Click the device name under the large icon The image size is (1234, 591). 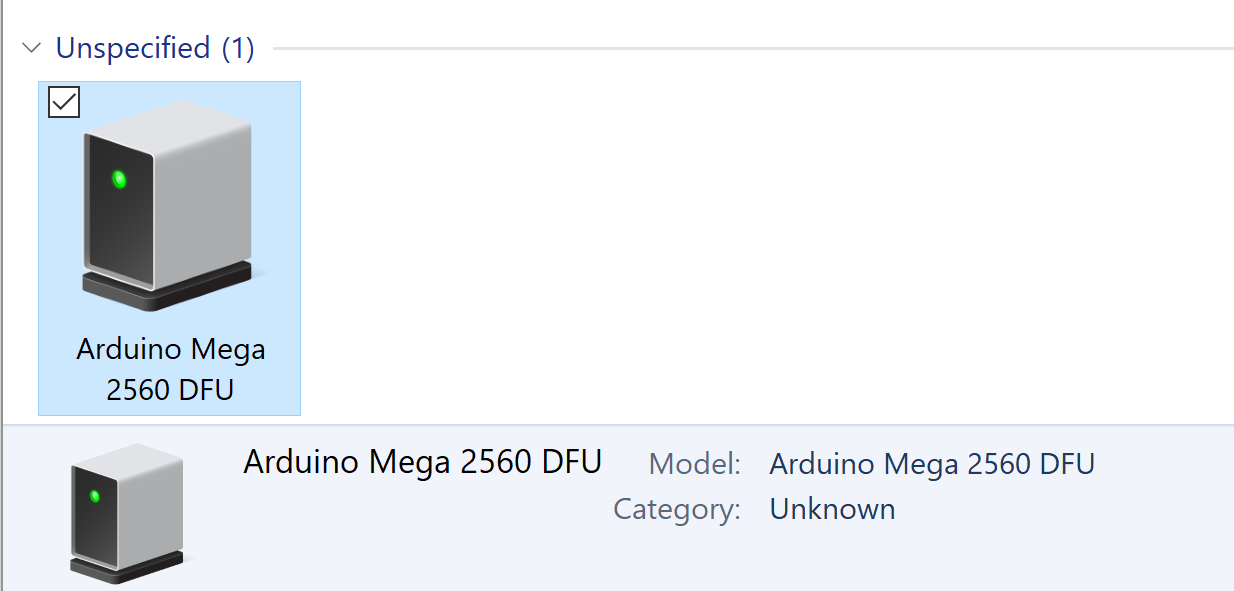point(170,369)
